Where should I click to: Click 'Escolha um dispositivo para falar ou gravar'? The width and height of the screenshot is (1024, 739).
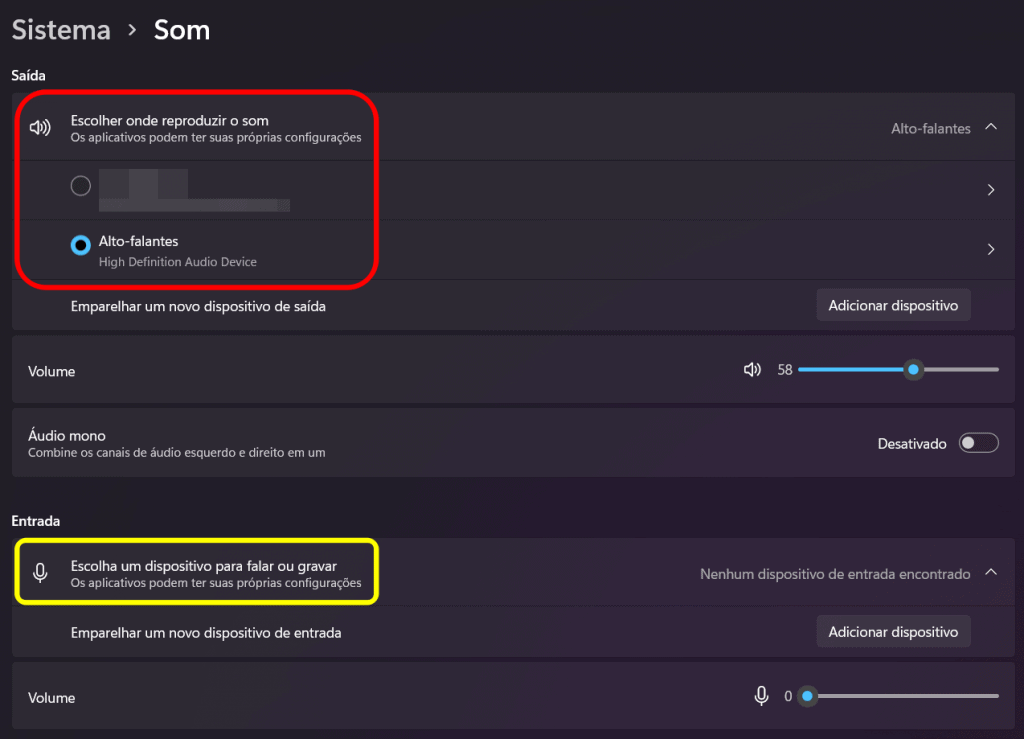pos(204,566)
